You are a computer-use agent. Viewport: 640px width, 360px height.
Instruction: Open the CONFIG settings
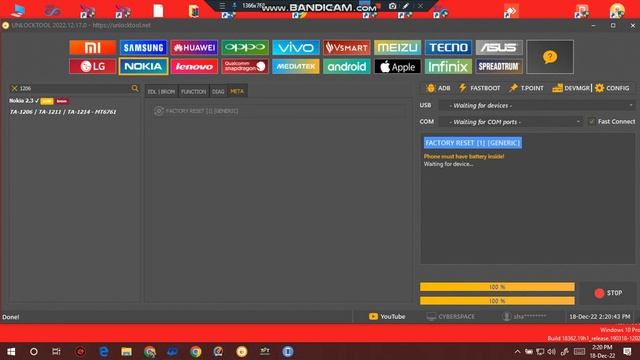pyautogui.click(x=612, y=88)
